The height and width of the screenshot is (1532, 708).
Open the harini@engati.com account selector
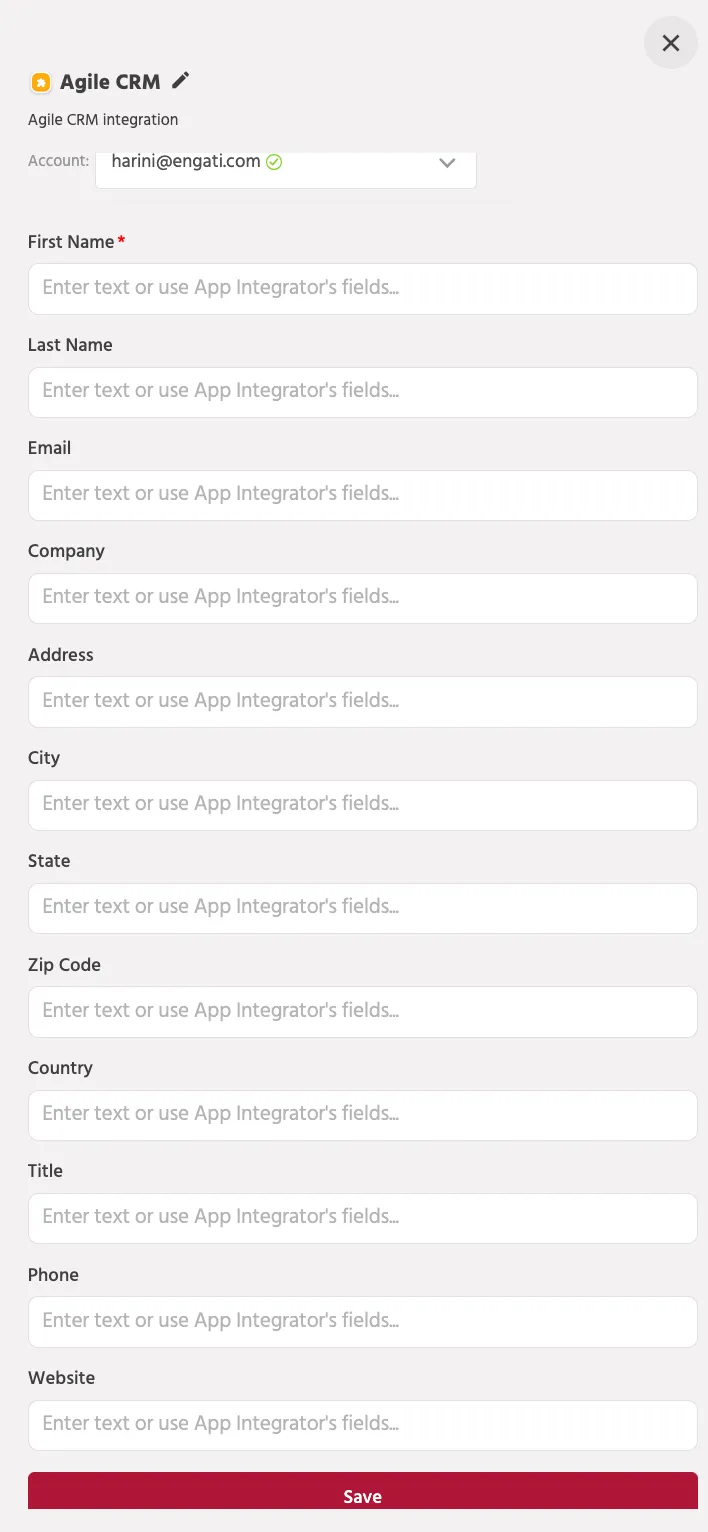point(286,166)
